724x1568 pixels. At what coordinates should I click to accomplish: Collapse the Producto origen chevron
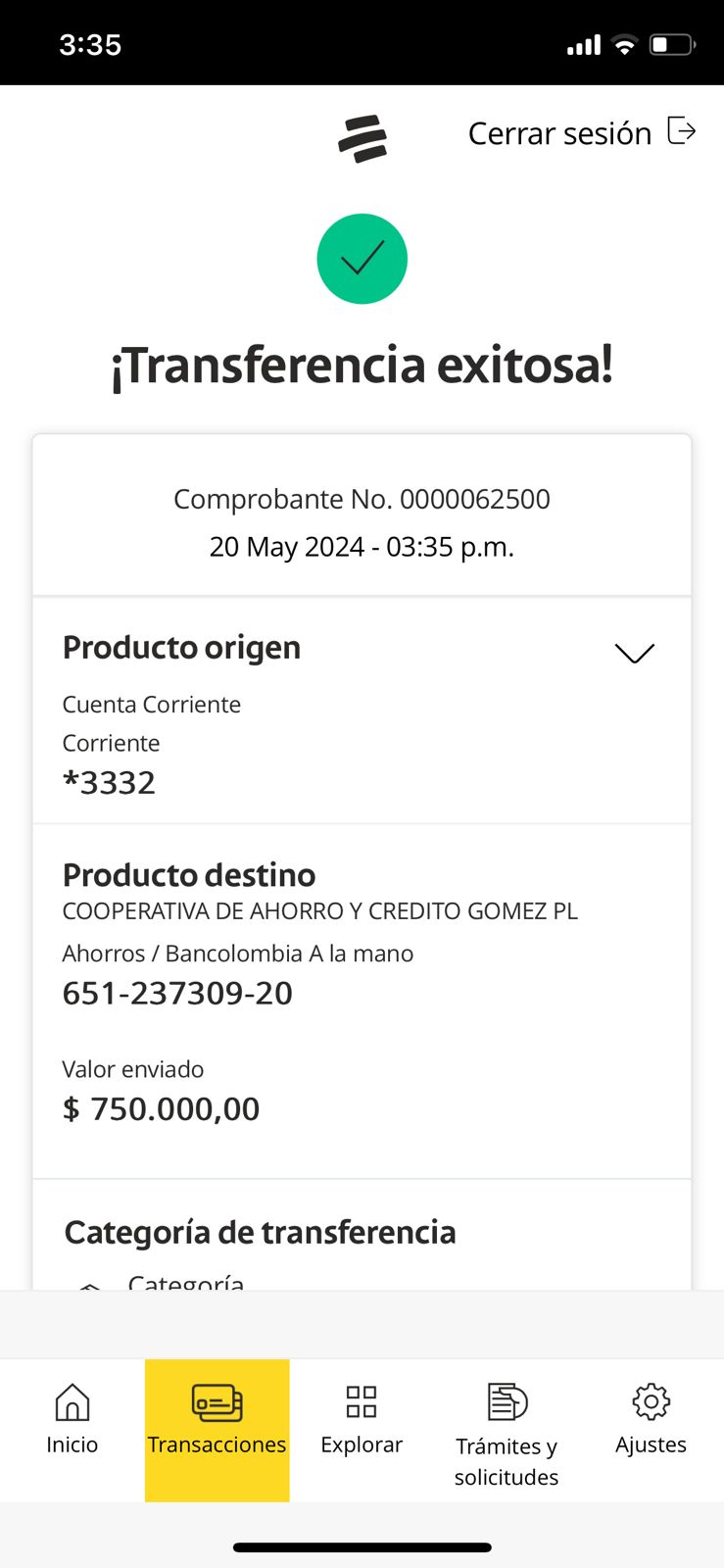(x=634, y=653)
